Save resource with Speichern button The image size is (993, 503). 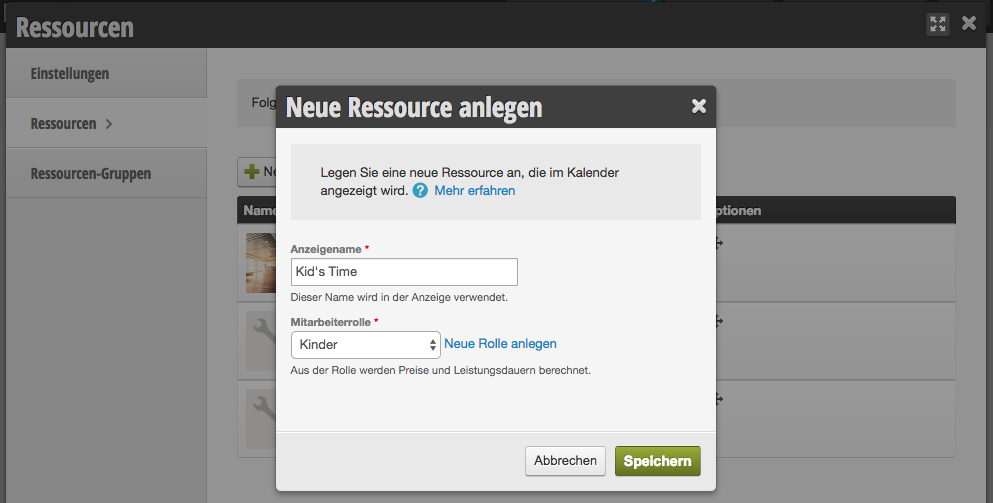(x=657, y=461)
